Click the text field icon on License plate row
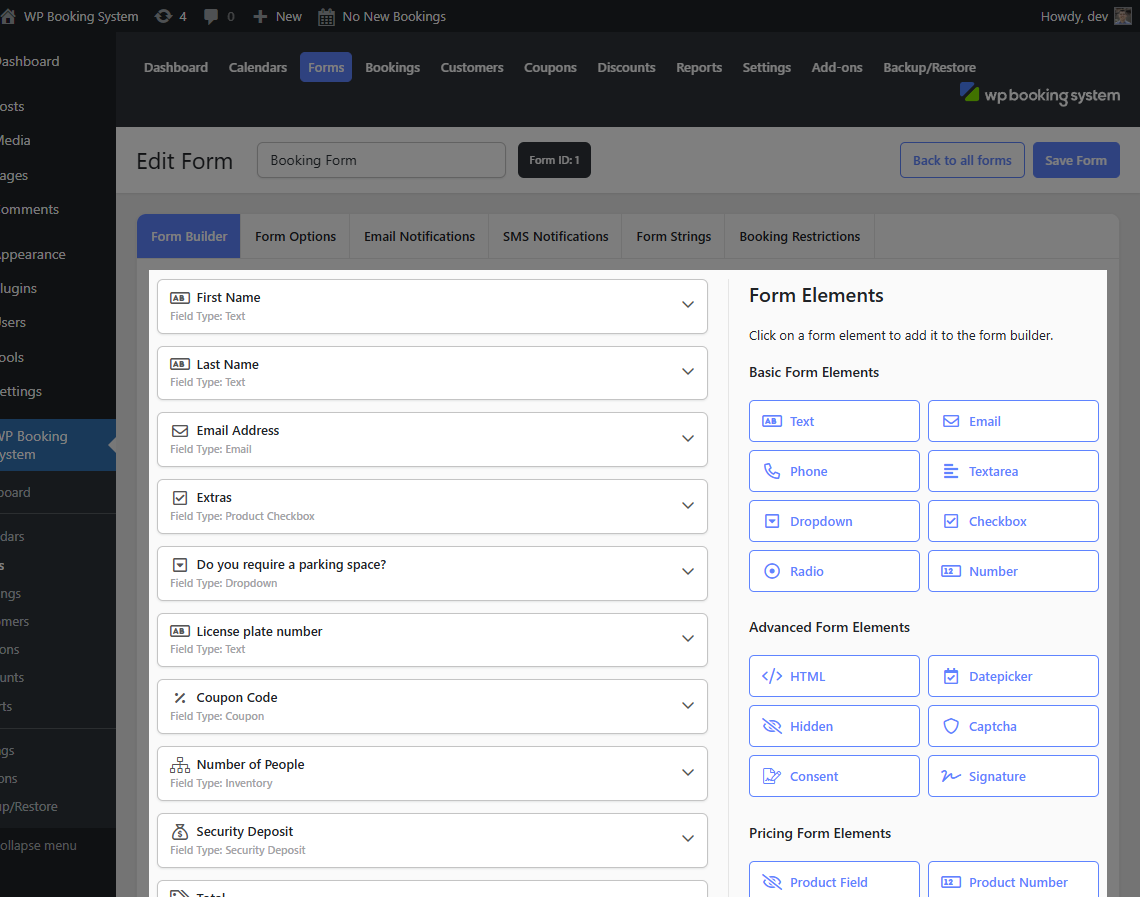The image size is (1140, 897). click(180, 631)
